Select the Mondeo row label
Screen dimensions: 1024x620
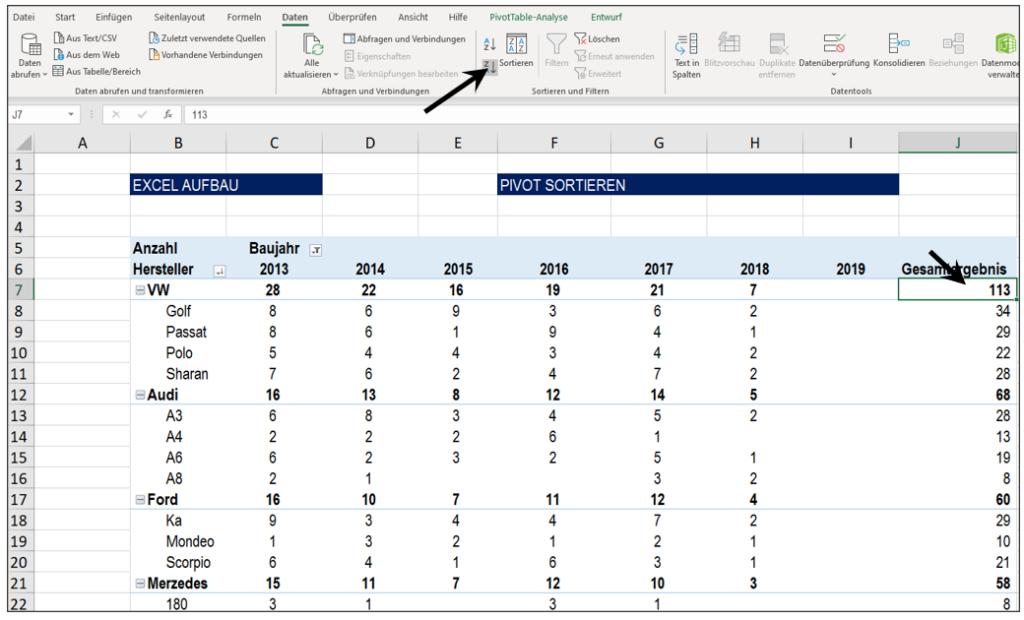(x=189, y=542)
